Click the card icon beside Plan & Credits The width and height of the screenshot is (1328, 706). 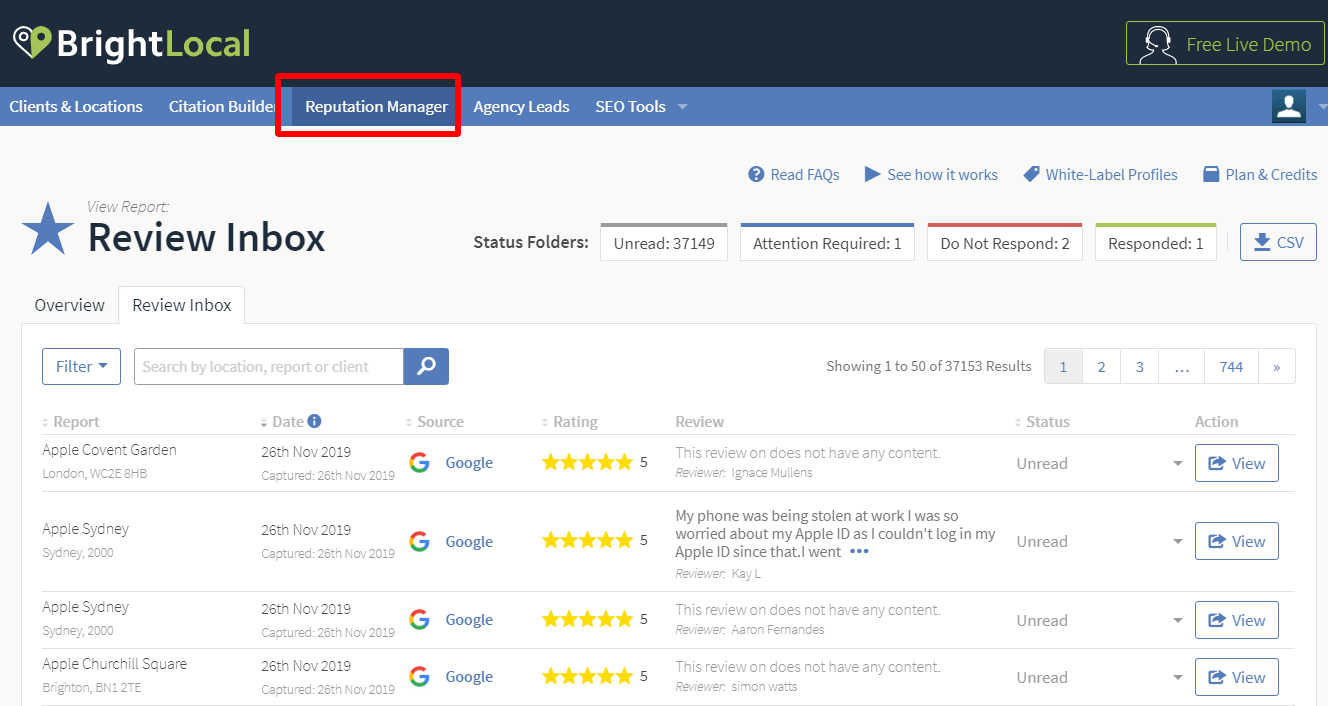pos(1211,175)
